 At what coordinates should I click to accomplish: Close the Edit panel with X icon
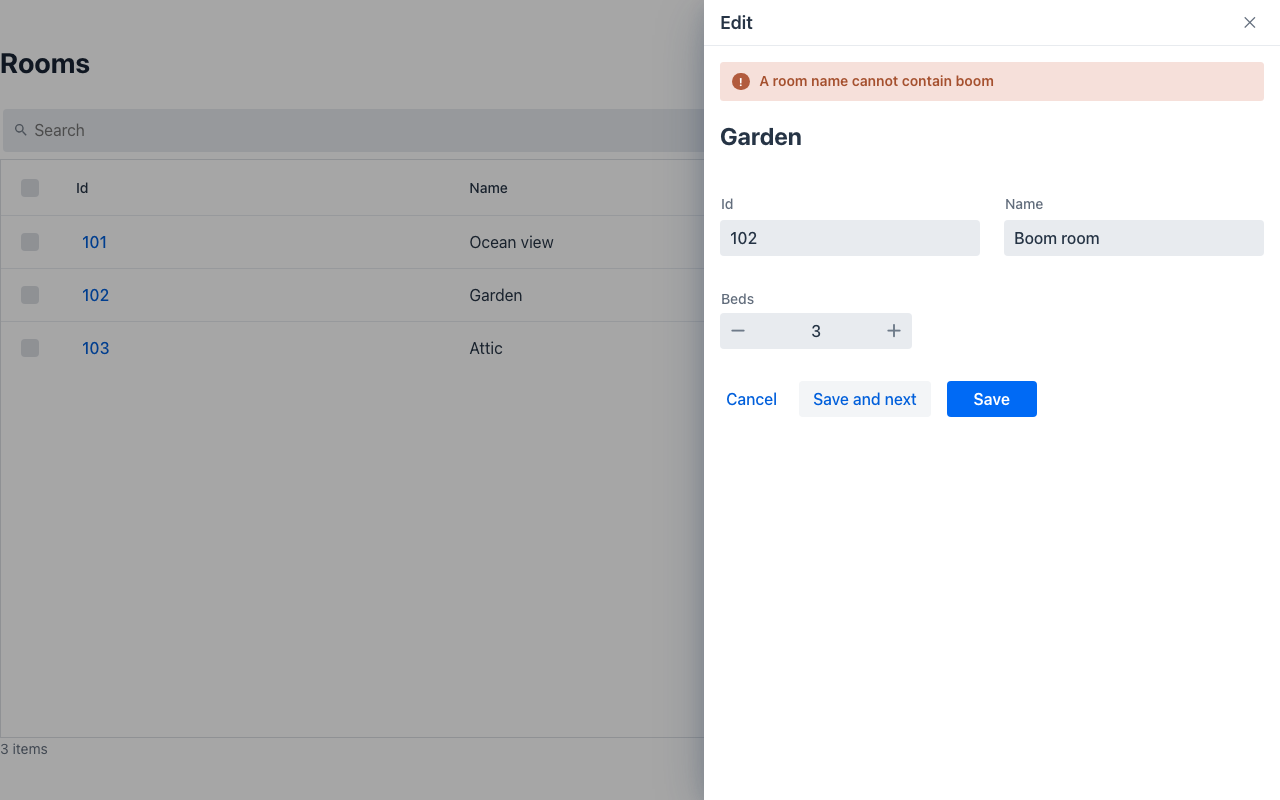[x=1249, y=22]
